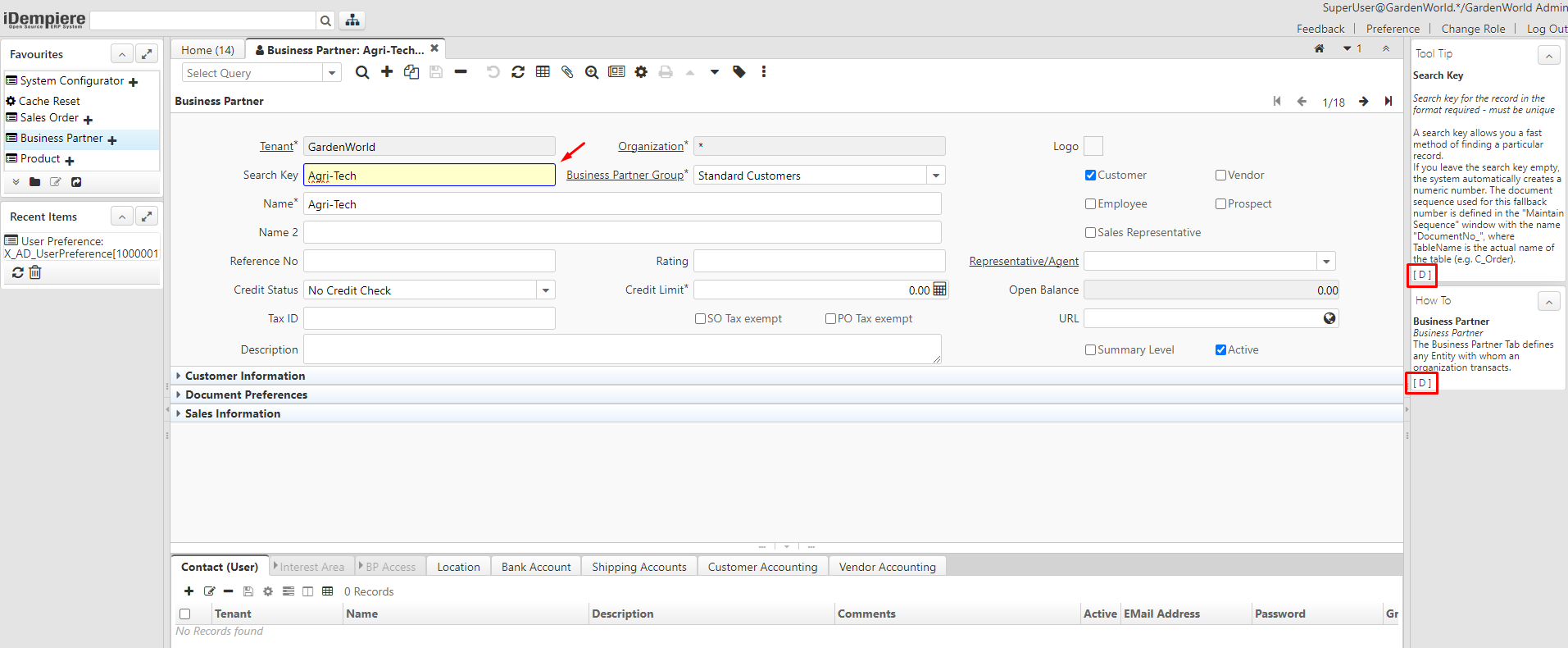Jump to the last record
The image size is (1568, 648).
(1388, 102)
